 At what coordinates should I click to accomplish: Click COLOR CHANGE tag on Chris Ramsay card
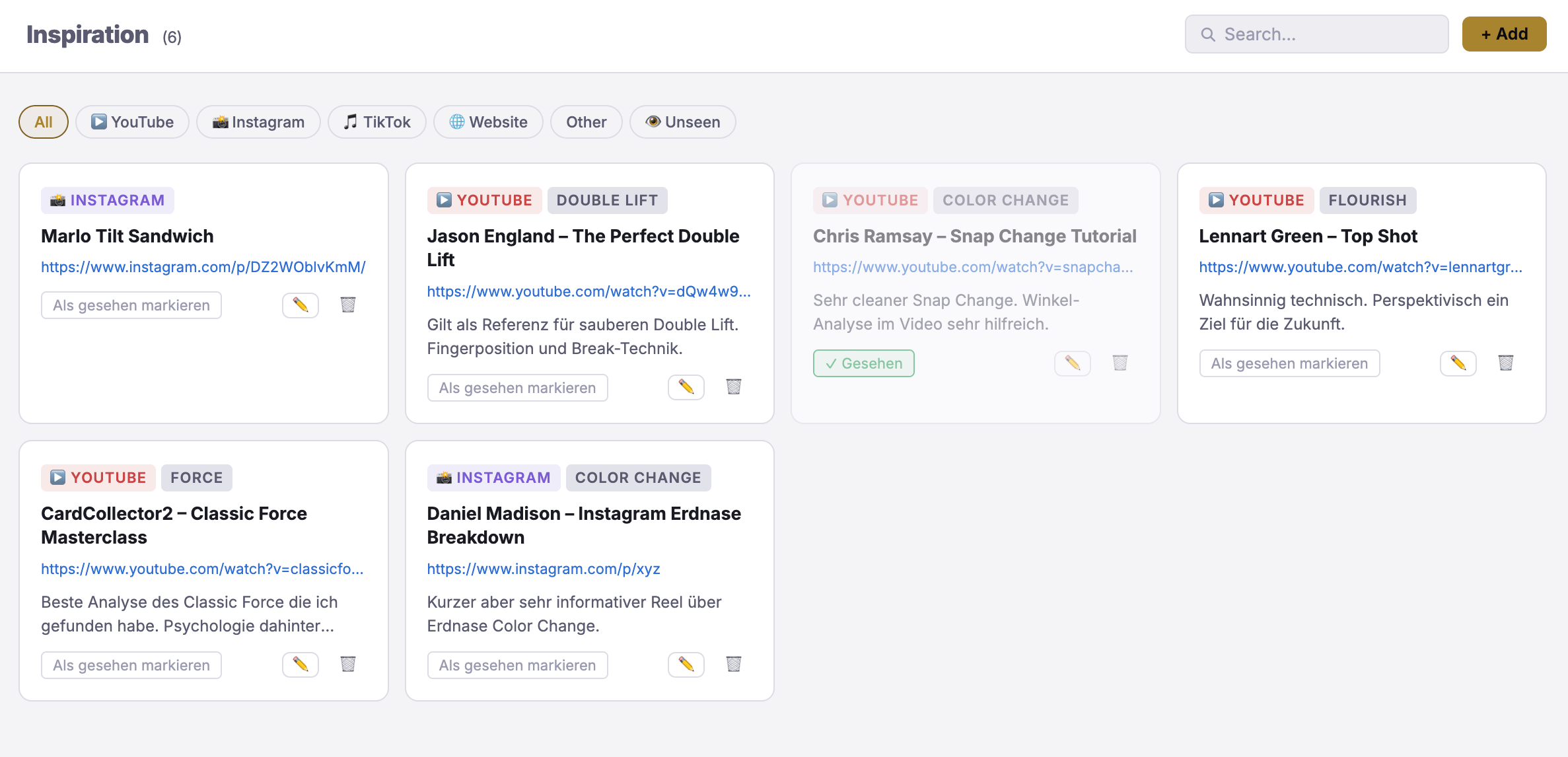1005,200
